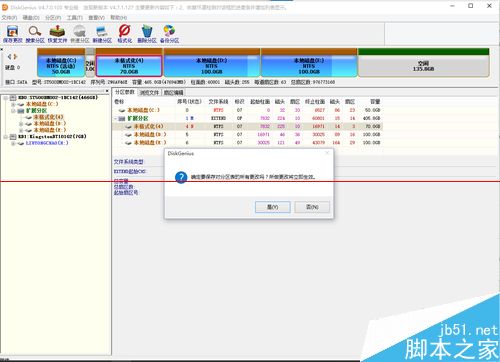Collapse 扩展分区 row in partition table
Screen dimensions: 500x362
(x=115, y=118)
